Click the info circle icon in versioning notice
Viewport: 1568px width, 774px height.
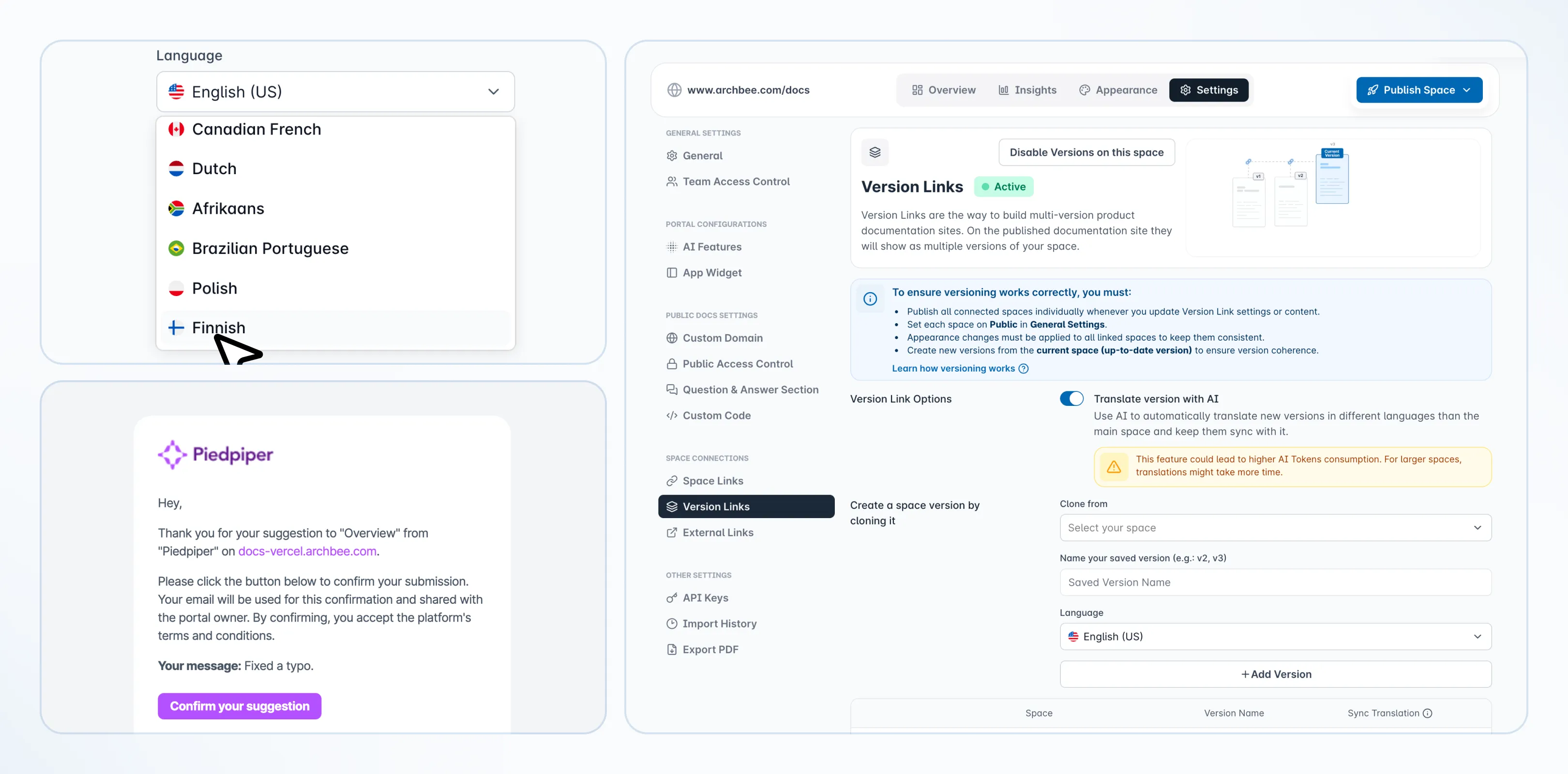[870, 299]
